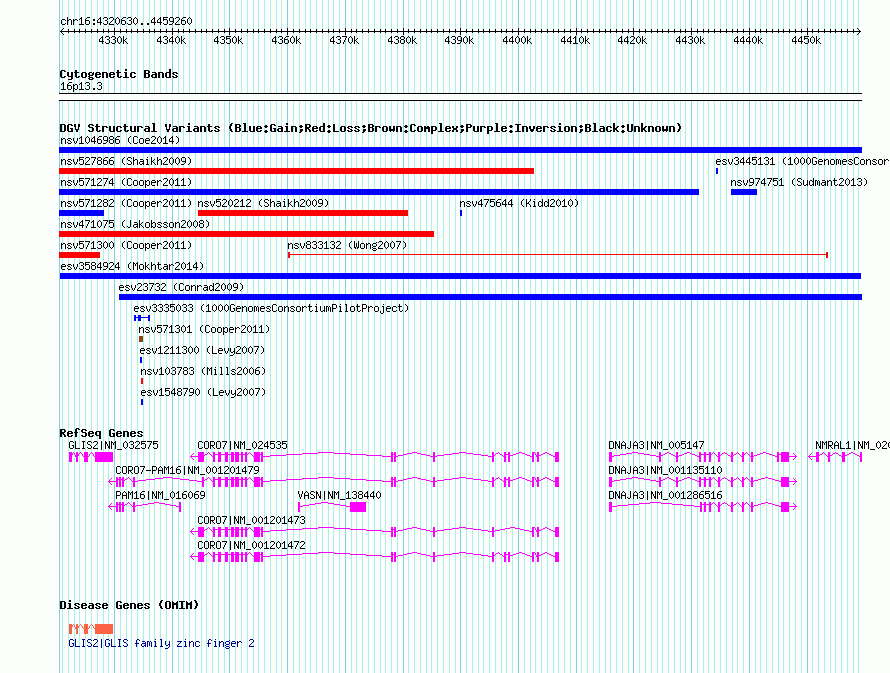Open variant nsv974751 (Sudmant2013) label

click(799, 182)
